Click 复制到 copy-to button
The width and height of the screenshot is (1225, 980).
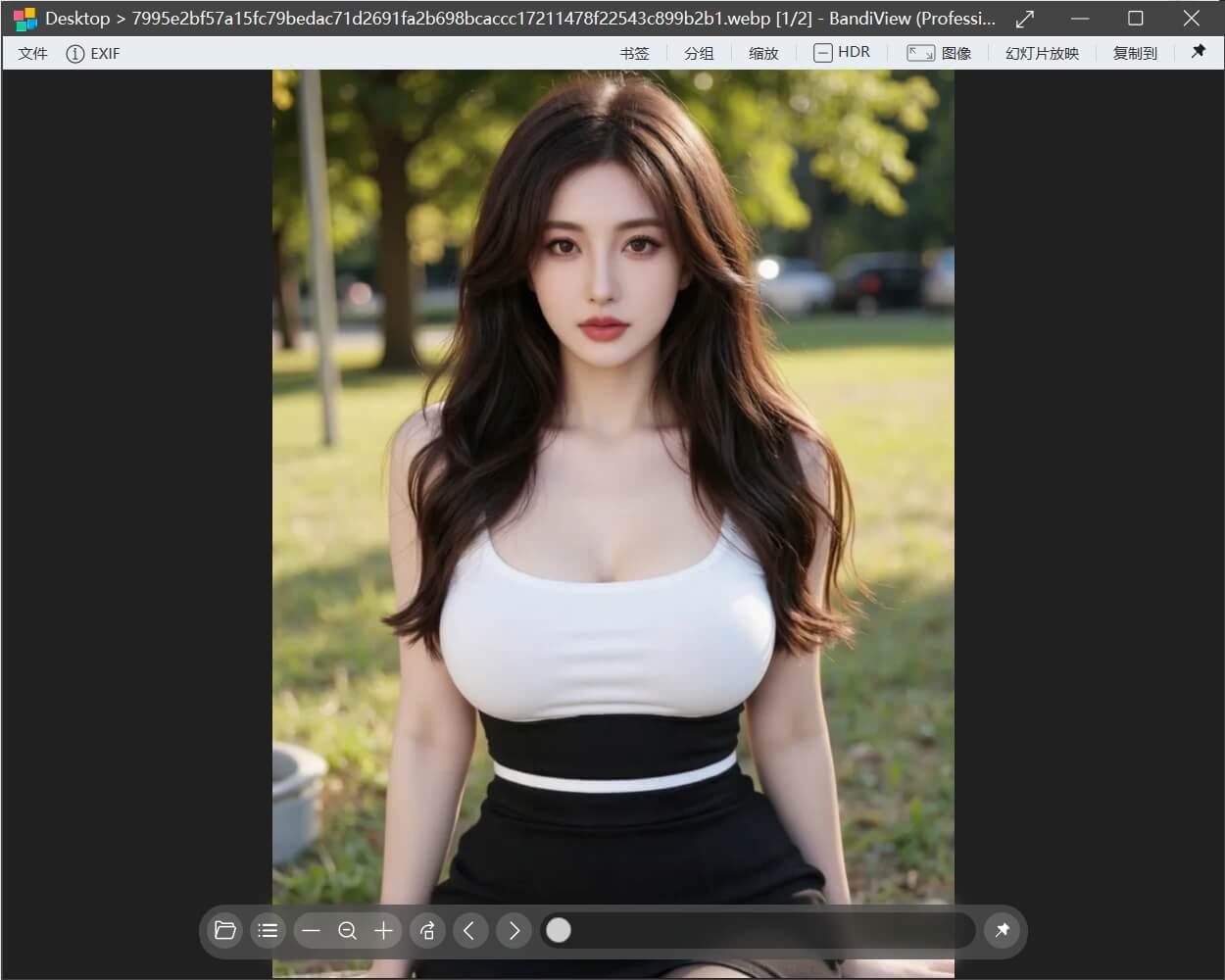(1135, 54)
